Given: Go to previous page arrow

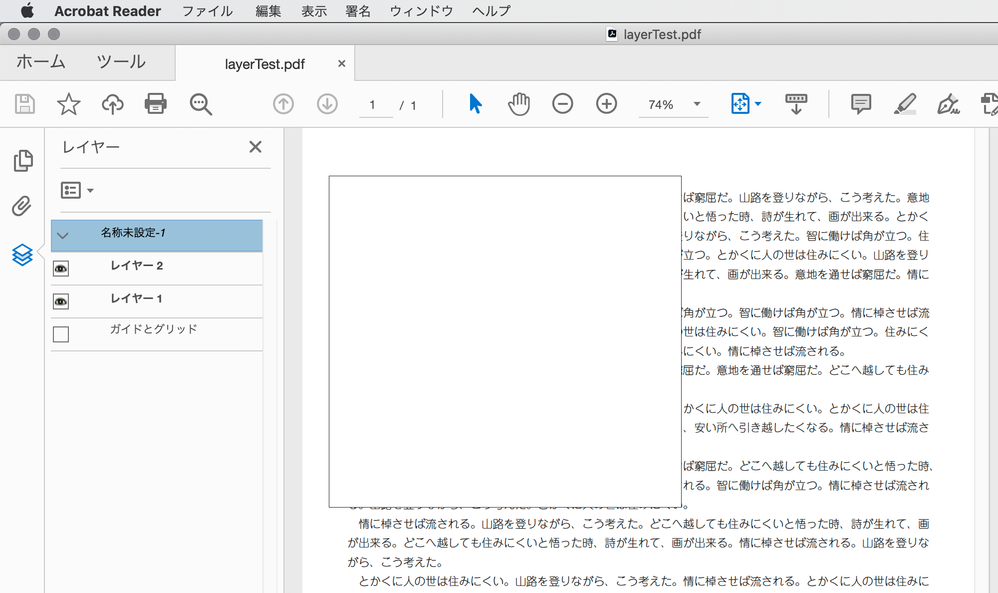Looking at the screenshot, I should 283,104.
